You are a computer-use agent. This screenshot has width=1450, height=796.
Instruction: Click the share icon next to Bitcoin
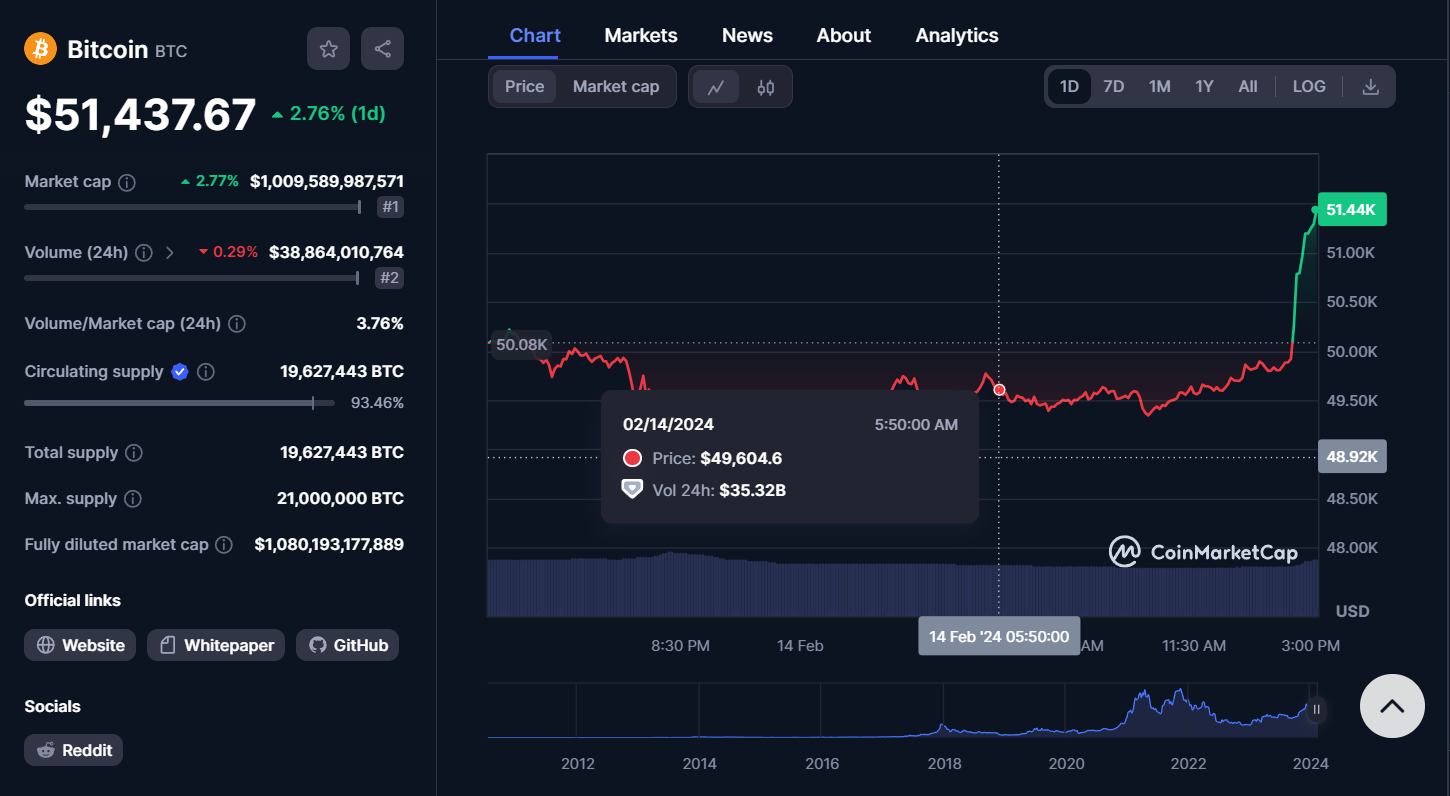pyautogui.click(x=382, y=49)
